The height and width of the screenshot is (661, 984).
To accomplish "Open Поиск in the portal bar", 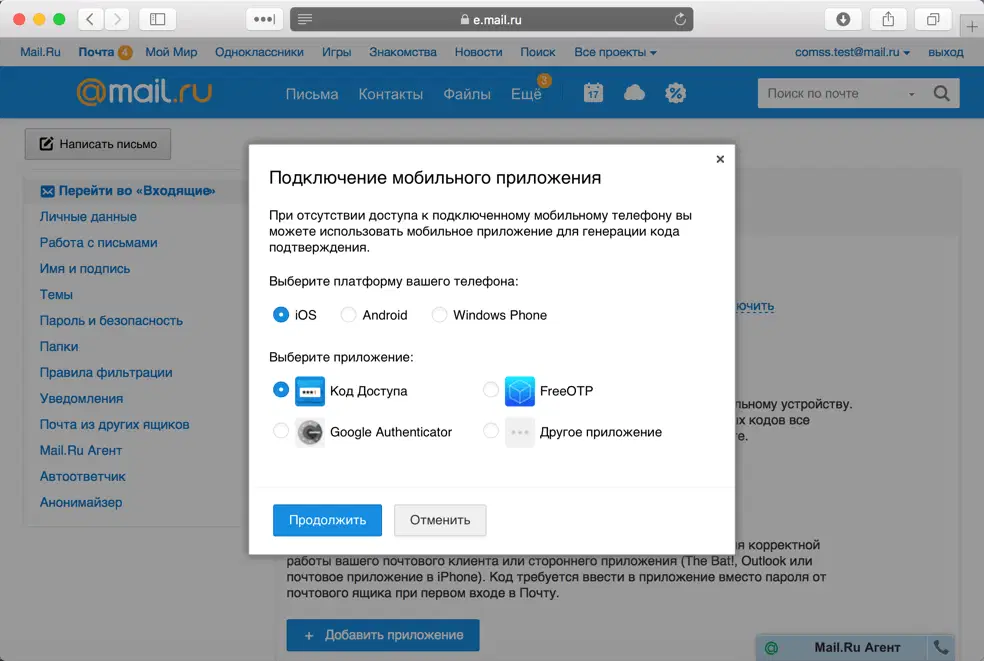I will 538,52.
